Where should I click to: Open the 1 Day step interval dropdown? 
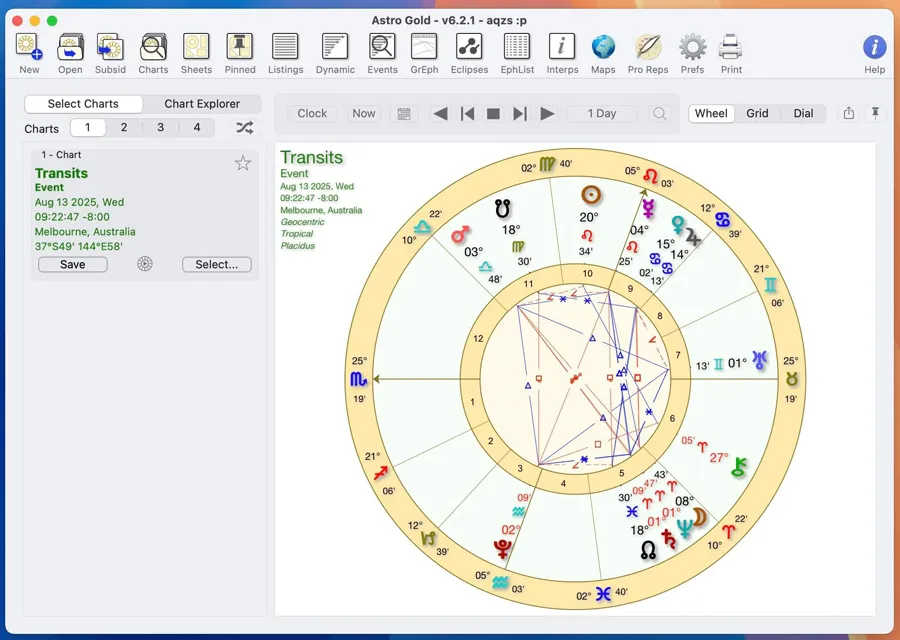click(602, 114)
